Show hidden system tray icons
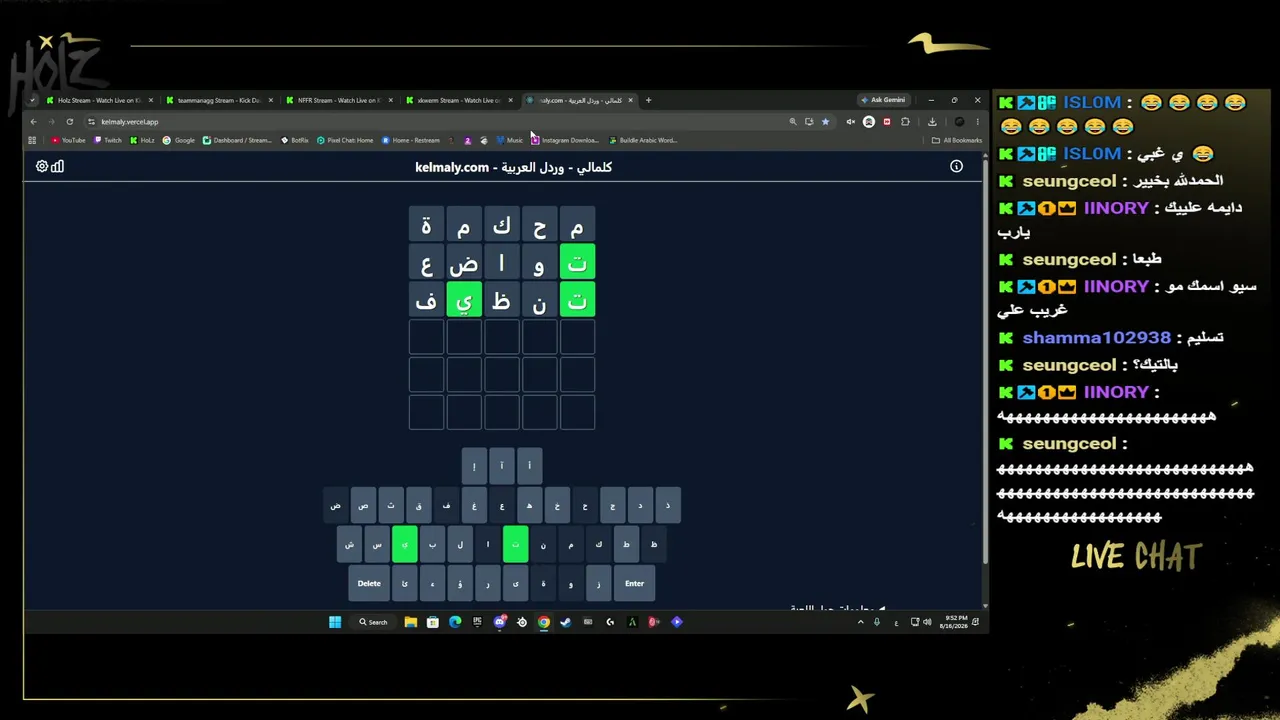The height and width of the screenshot is (720, 1280). (x=860, y=622)
